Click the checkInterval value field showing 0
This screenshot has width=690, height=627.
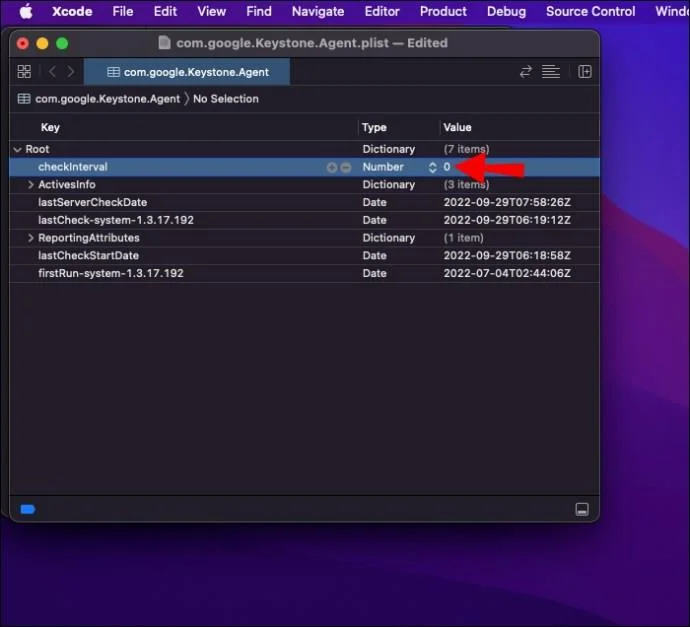pos(447,167)
